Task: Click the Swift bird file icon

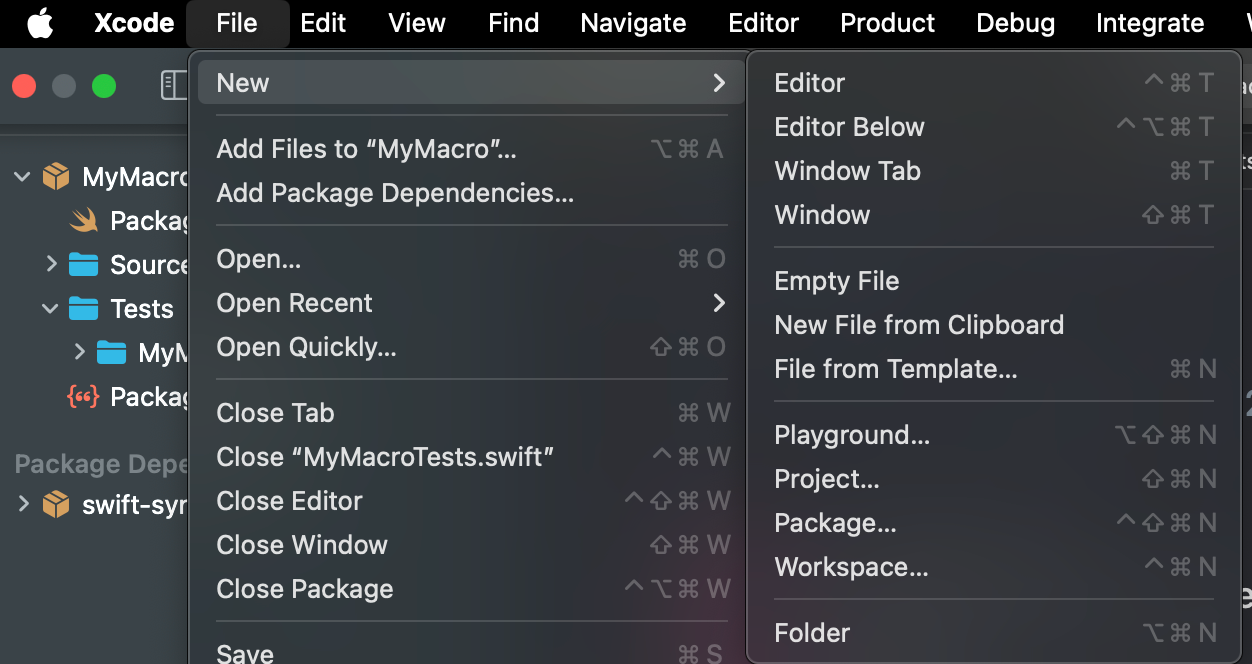Action: [x=84, y=220]
